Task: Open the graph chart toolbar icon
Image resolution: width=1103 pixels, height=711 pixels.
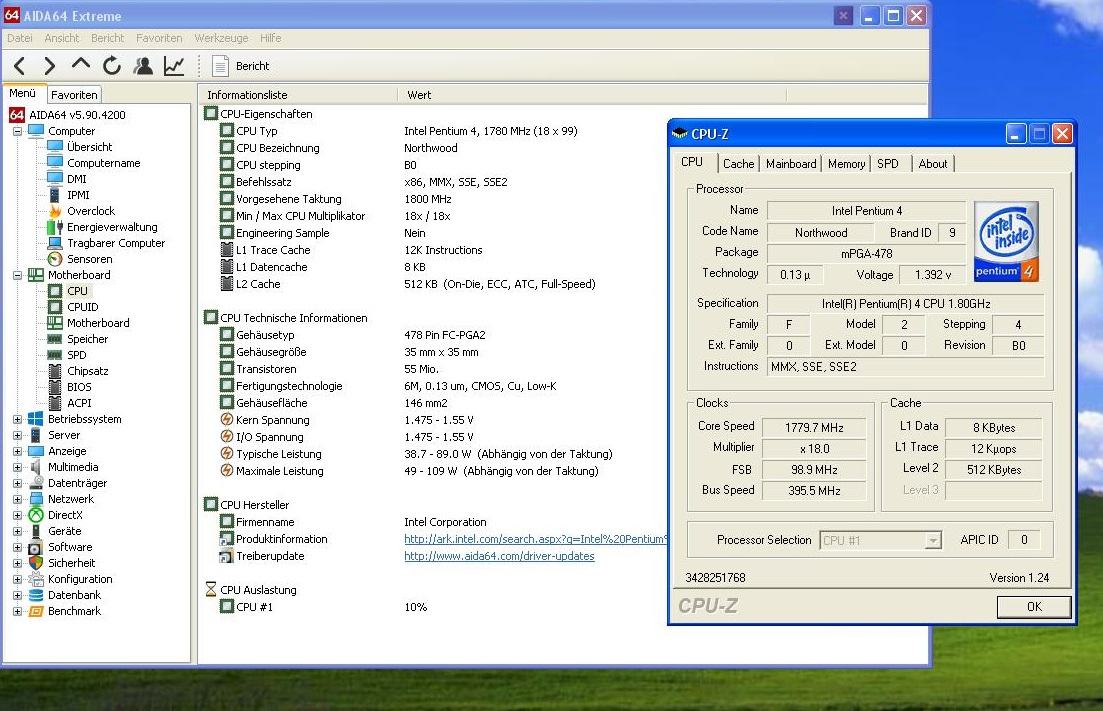Action: tap(174, 66)
